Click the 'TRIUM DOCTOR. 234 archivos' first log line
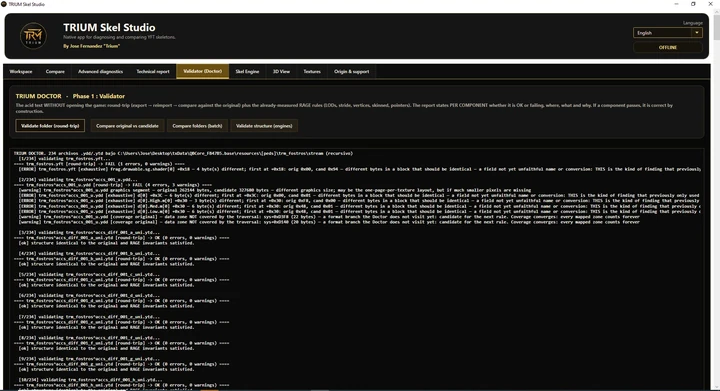Image resolution: width=720 pixels, height=391 pixels. click(184, 153)
